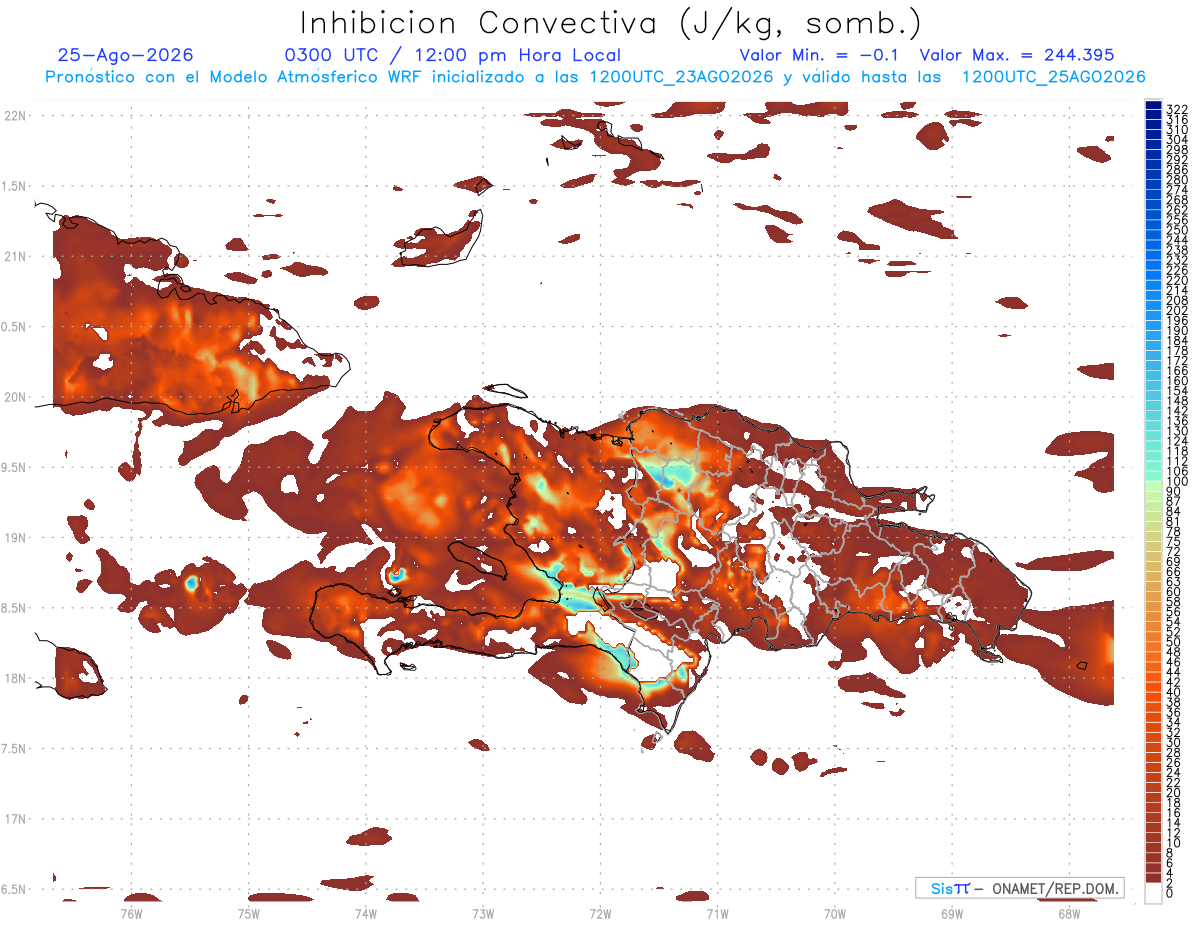Click the "Valor Min. = -0.1" text

click(x=819, y=55)
